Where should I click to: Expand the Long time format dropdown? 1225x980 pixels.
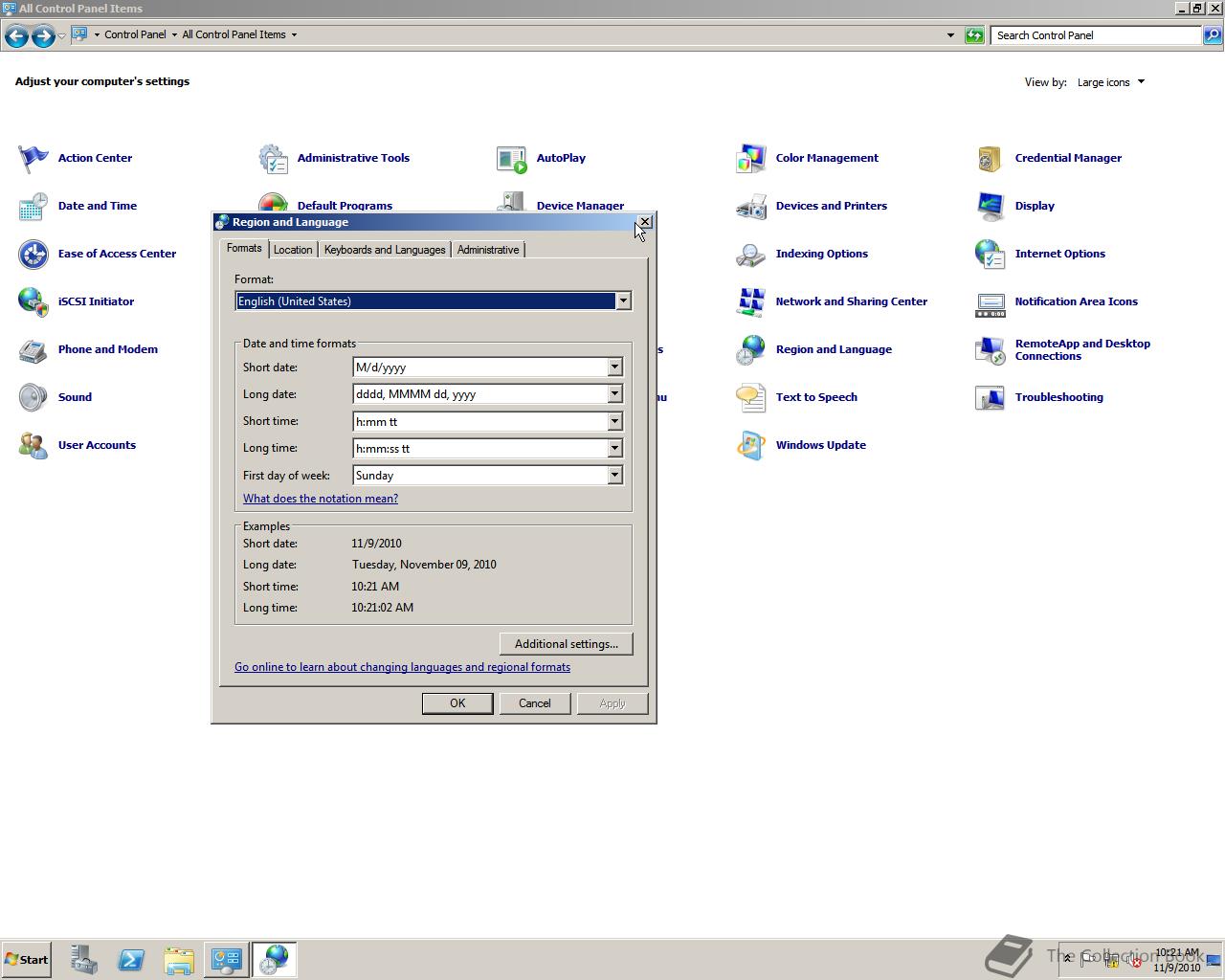click(615, 448)
